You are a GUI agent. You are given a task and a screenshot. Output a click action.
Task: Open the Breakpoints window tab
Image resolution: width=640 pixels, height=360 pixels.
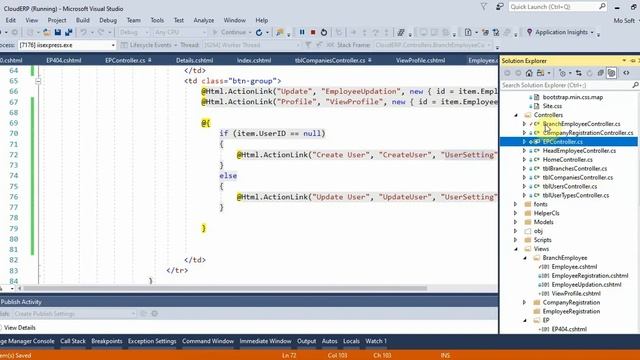(107, 341)
